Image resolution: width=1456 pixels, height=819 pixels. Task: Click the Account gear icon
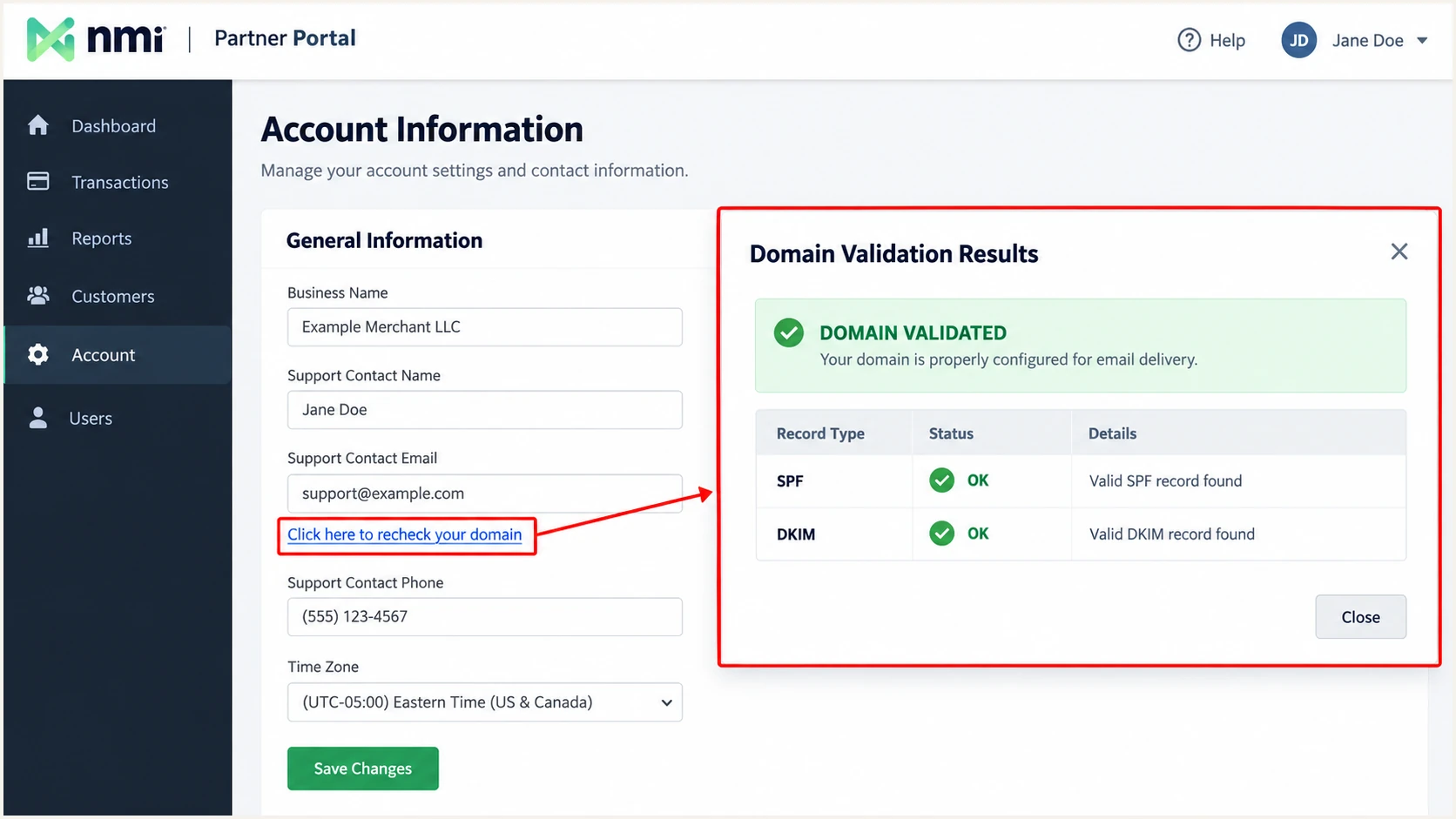click(x=38, y=354)
